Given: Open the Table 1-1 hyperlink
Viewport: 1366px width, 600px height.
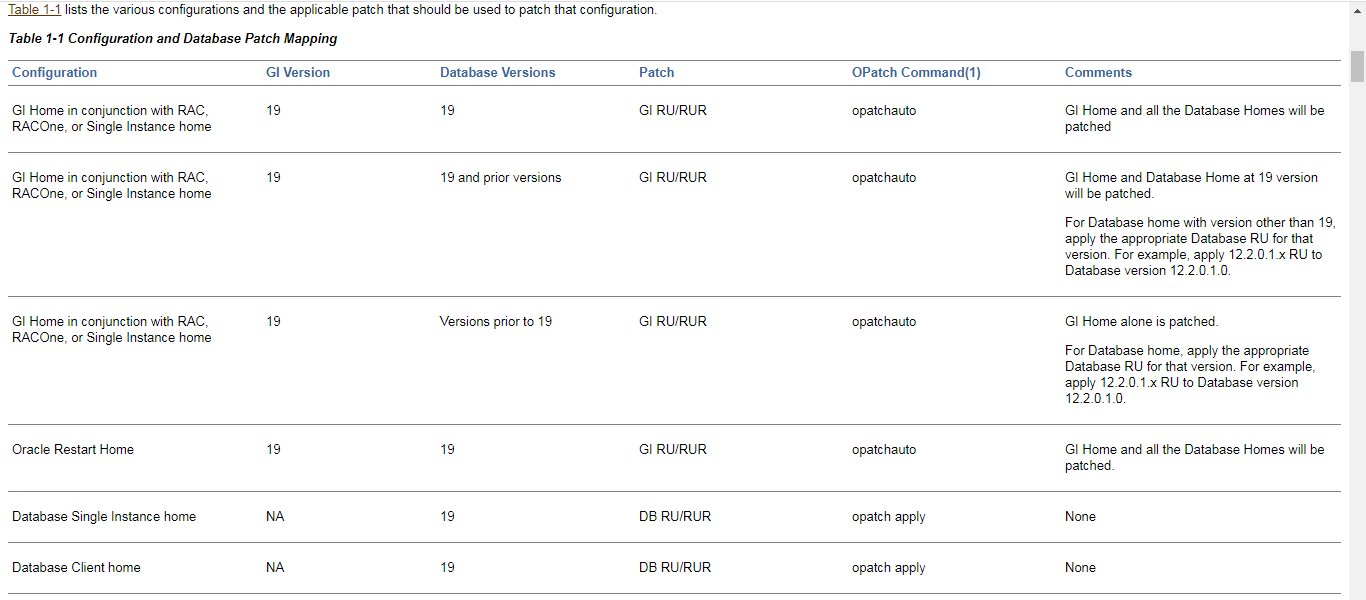Looking at the screenshot, I should click(34, 10).
